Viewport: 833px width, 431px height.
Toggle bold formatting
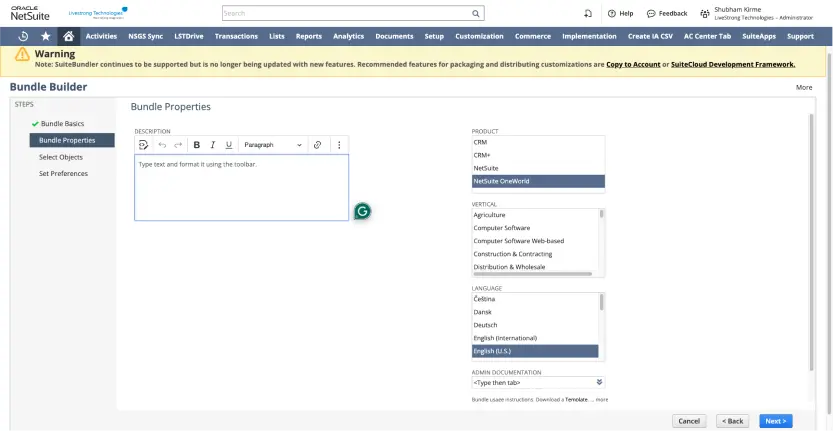pyautogui.click(x=197, y=145)
